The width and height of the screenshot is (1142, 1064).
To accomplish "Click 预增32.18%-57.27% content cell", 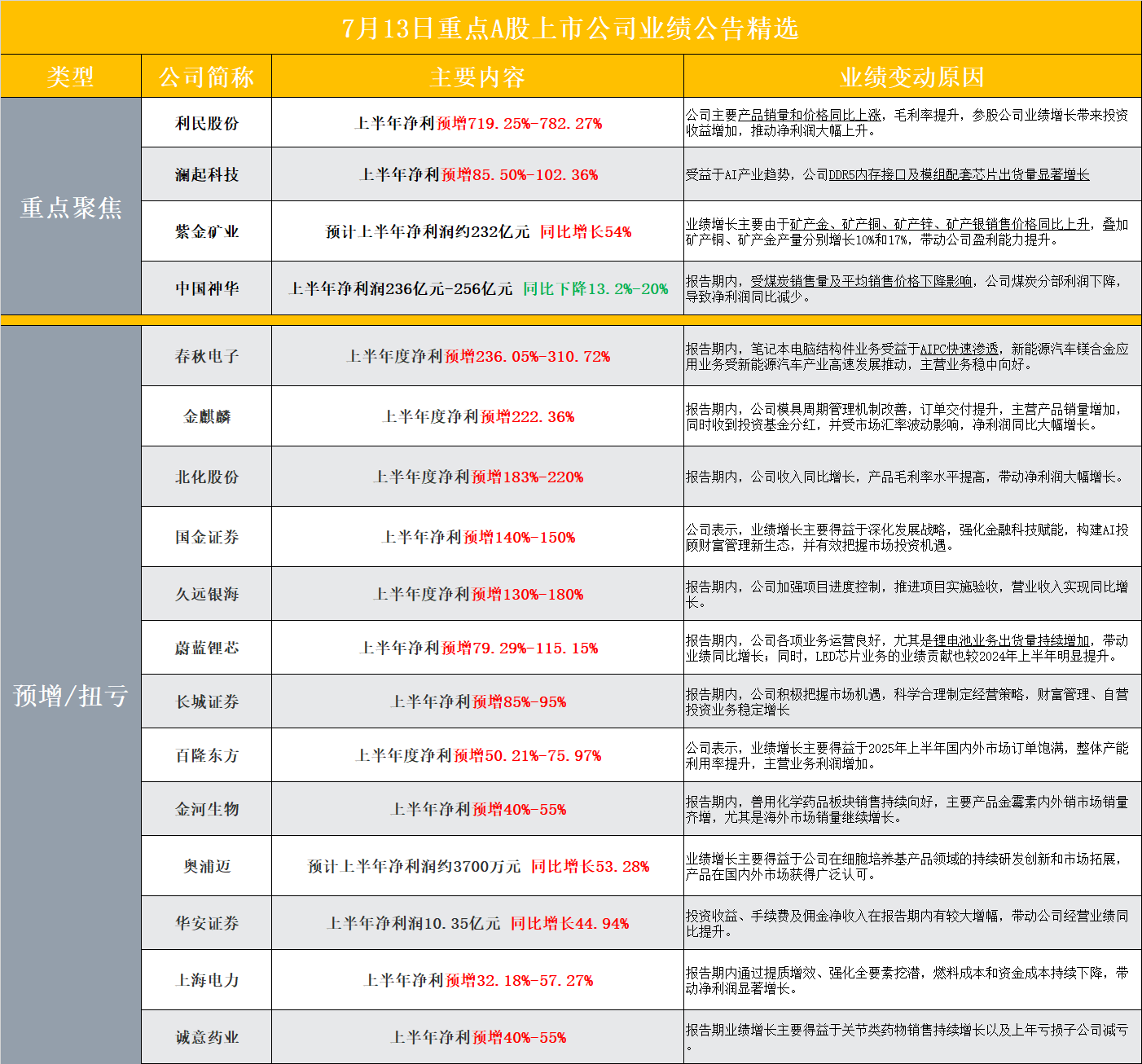I will point(477,980).
